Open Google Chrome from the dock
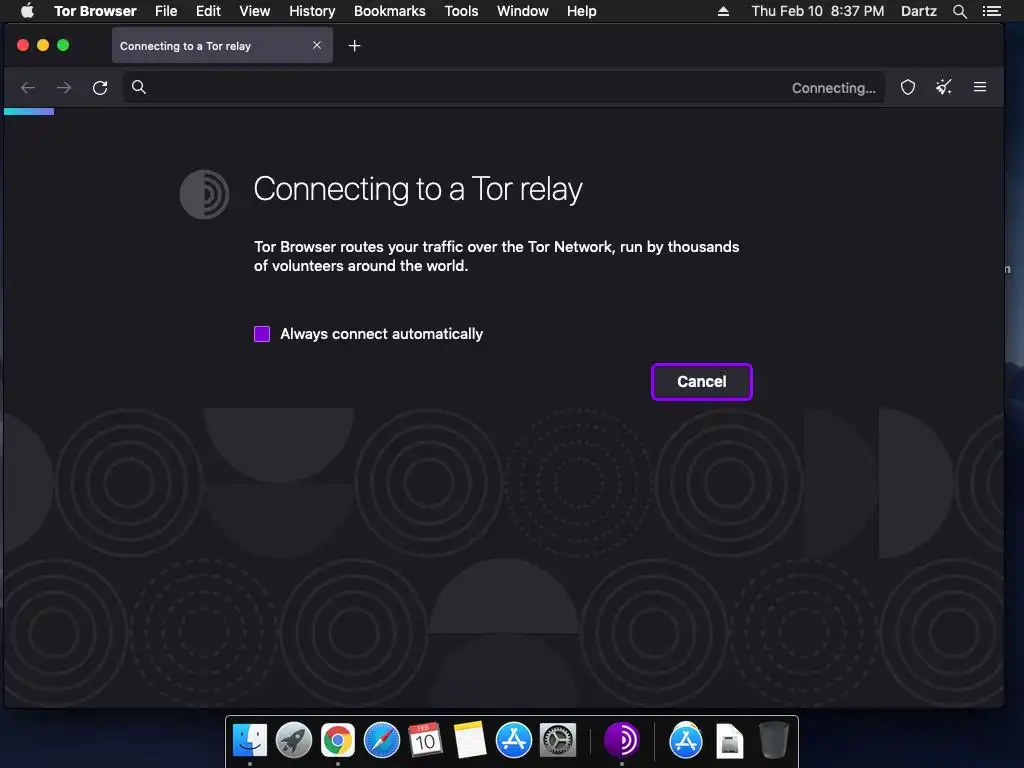 [x=338, y=741]
